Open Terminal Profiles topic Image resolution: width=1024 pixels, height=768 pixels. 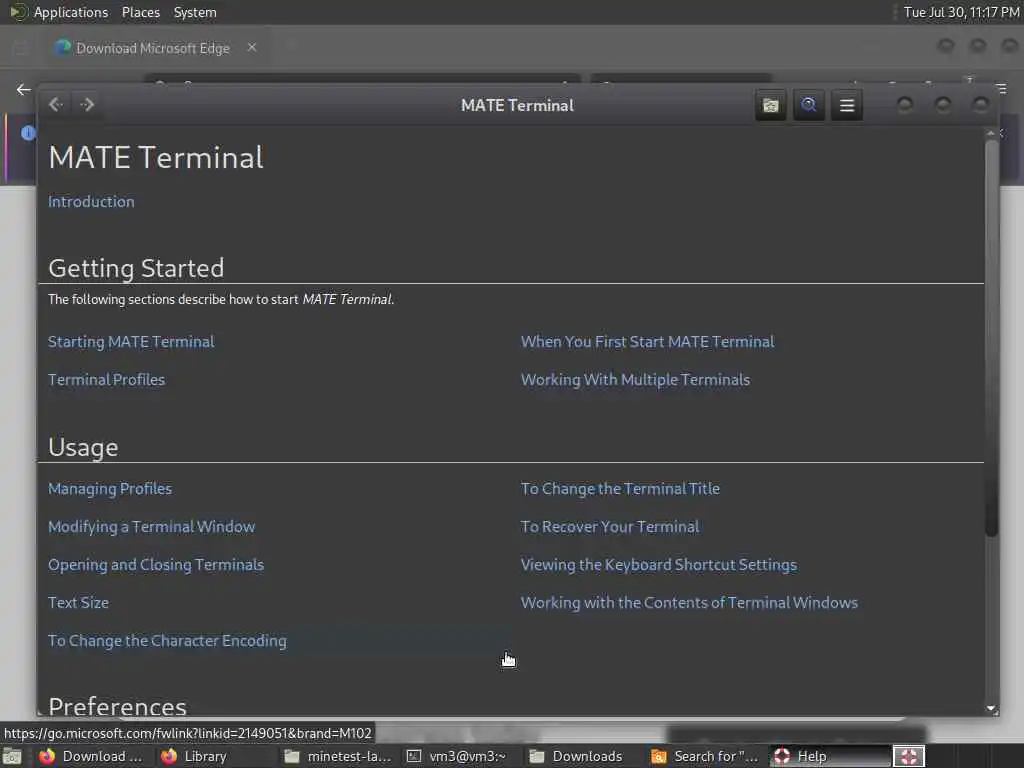106,379
